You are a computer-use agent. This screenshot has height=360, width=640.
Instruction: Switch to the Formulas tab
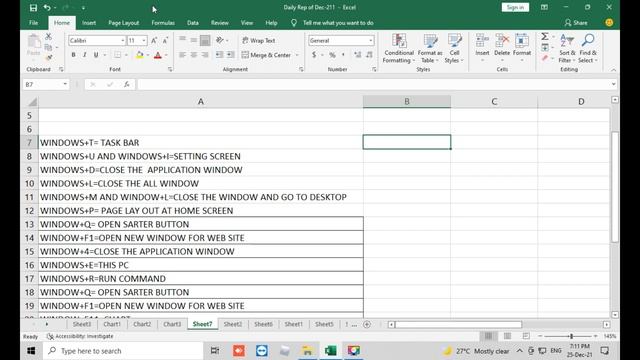[x=163, y=23]
